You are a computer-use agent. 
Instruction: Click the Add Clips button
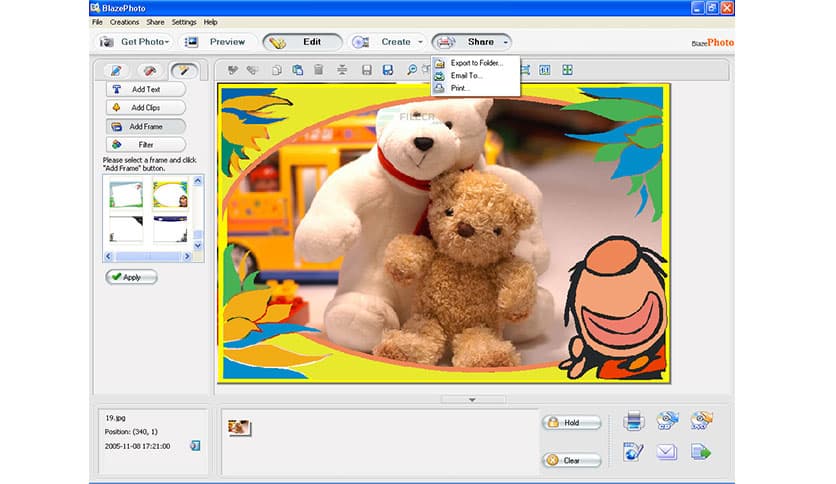(146, 108)
